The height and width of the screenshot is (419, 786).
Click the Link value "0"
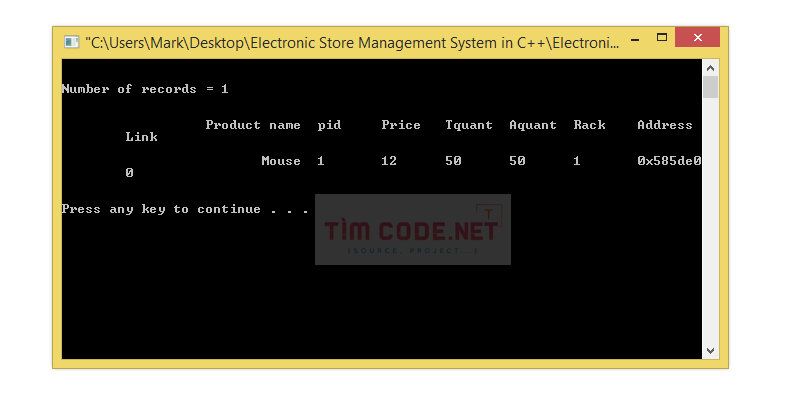[129, 173]
